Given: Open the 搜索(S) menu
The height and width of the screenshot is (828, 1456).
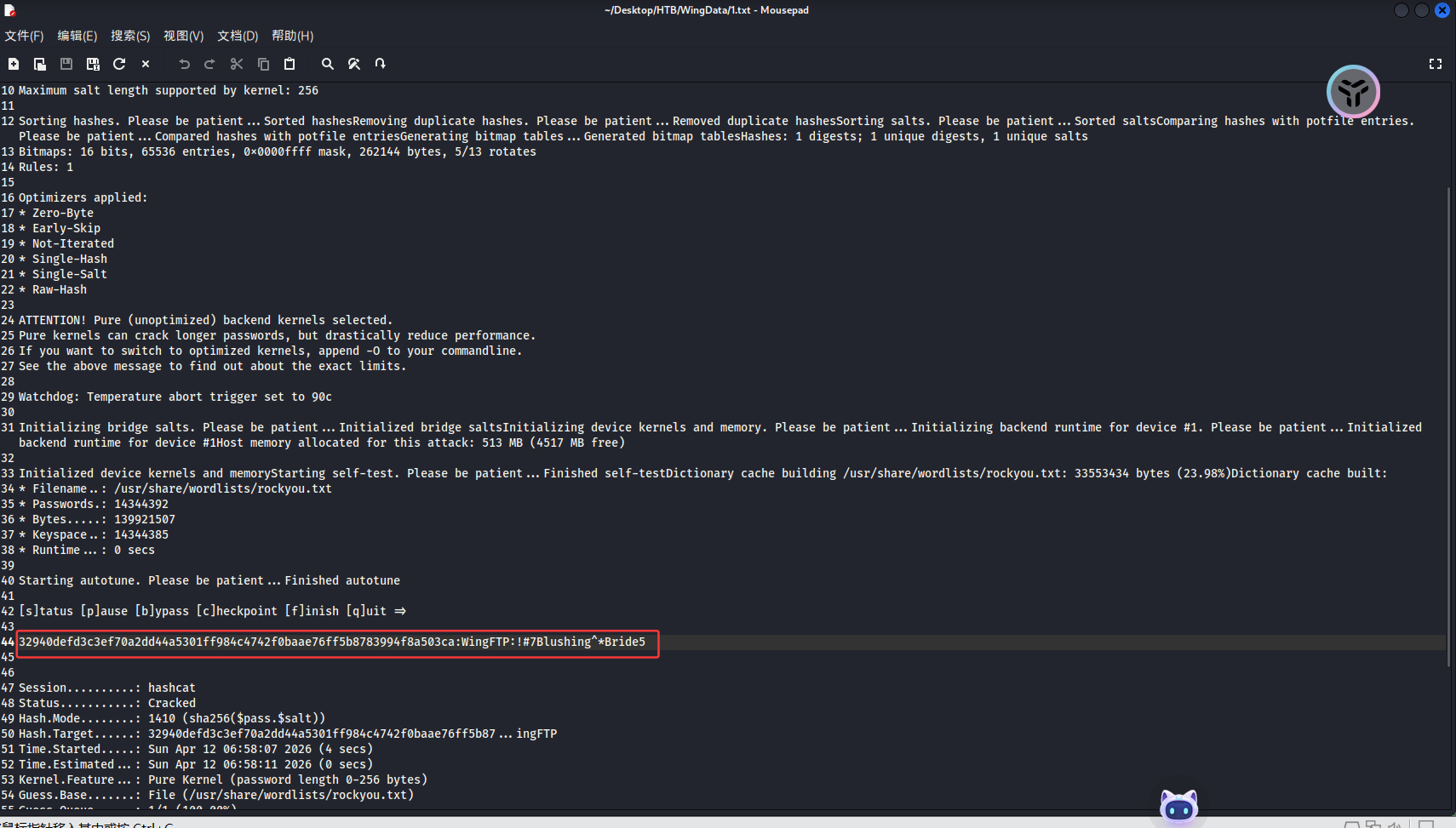Looking at the screenshot, I should (130, 36).
